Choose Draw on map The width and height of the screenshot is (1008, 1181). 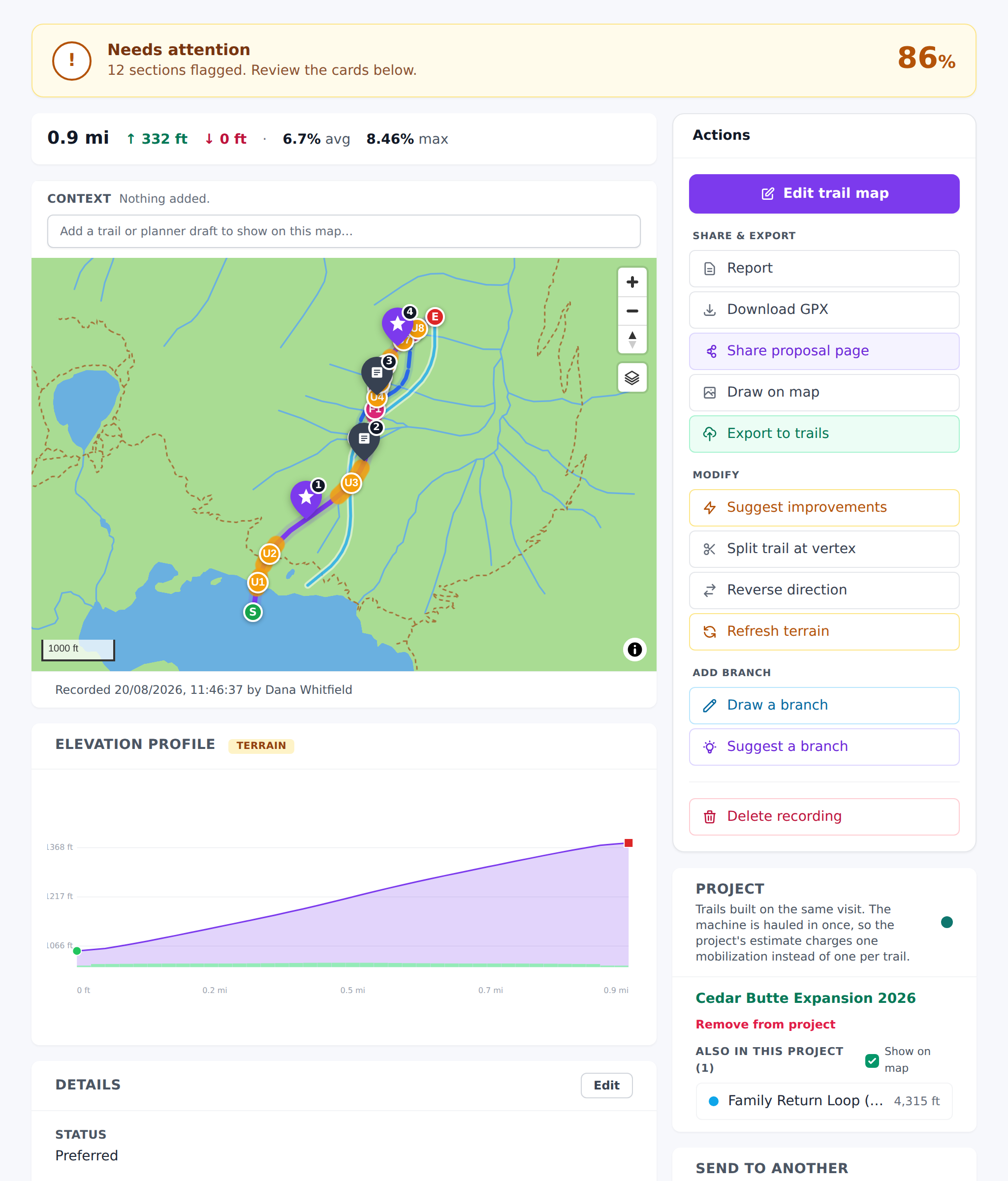click(824, 393)
